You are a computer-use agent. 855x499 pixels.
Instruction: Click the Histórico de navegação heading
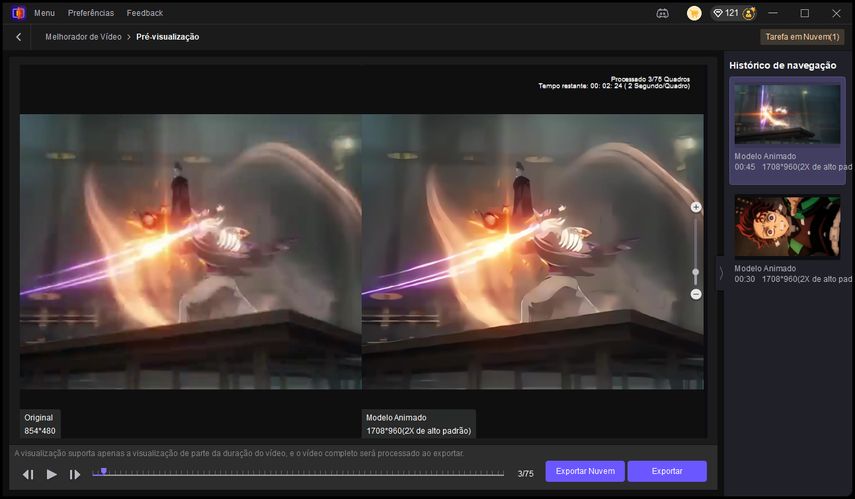click(x=782, y=65)
